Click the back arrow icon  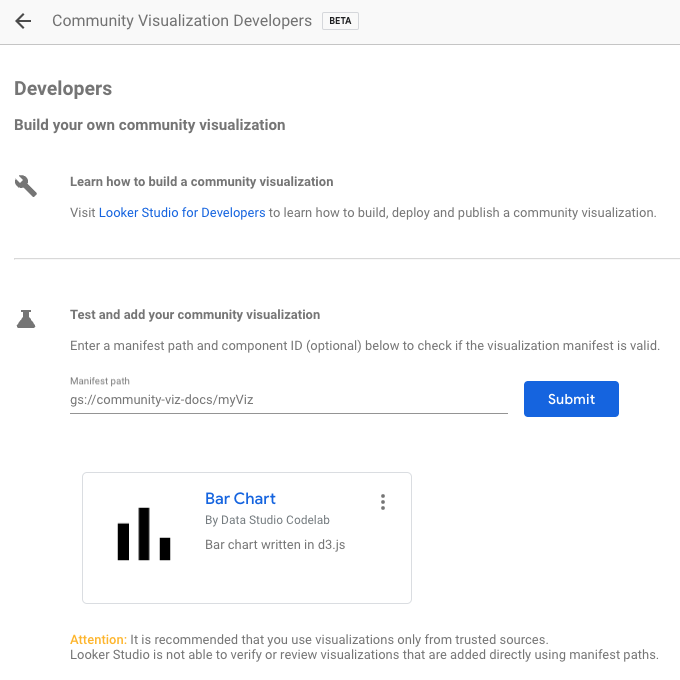23,21
